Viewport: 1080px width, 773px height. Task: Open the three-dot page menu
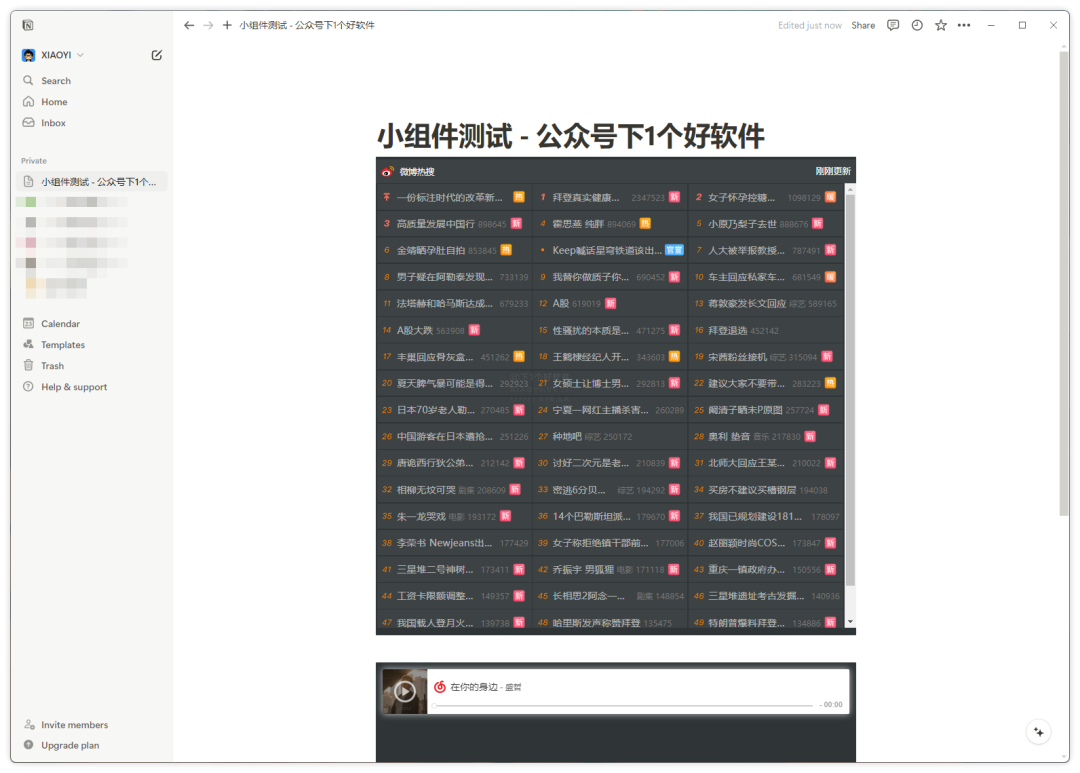click(x=964, y=25)
